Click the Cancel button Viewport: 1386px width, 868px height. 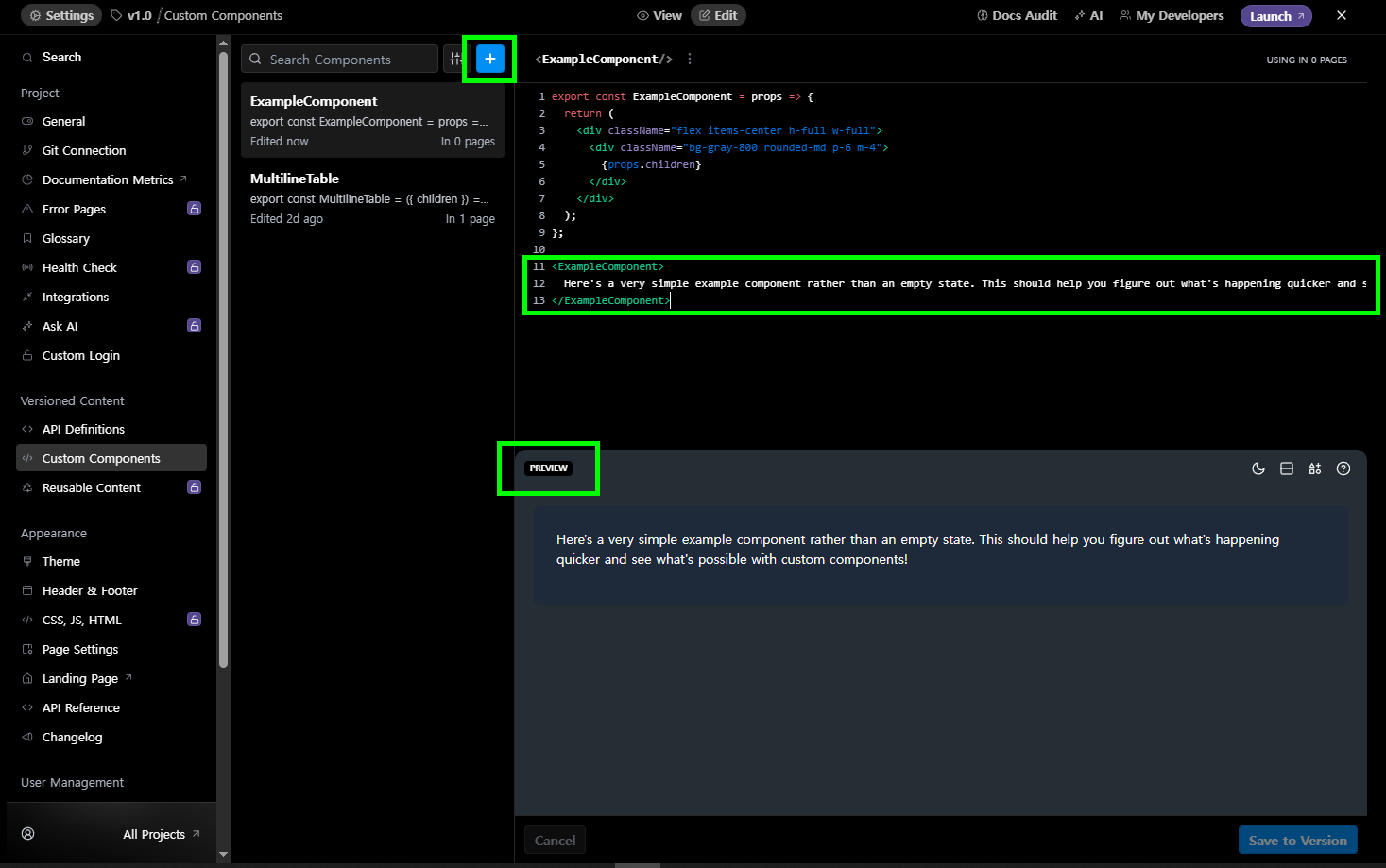555,840
